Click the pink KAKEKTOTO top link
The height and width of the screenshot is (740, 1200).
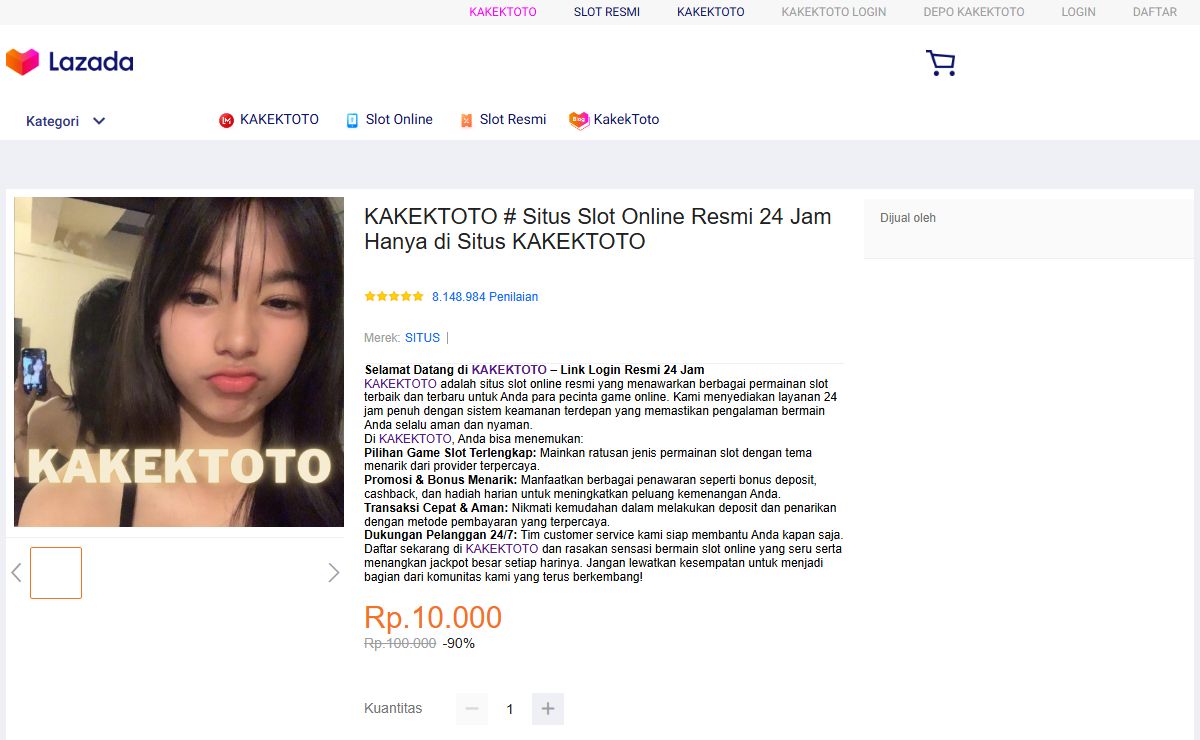[503, 12]
